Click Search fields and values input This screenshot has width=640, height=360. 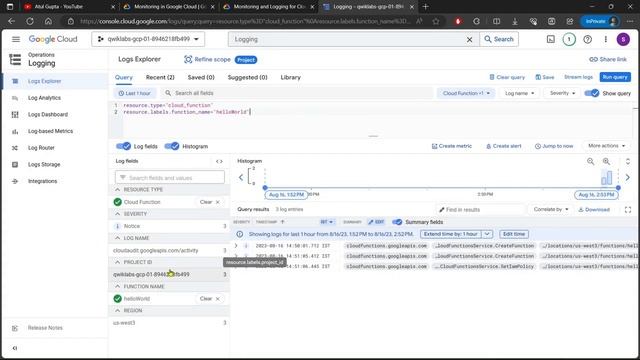170,178
